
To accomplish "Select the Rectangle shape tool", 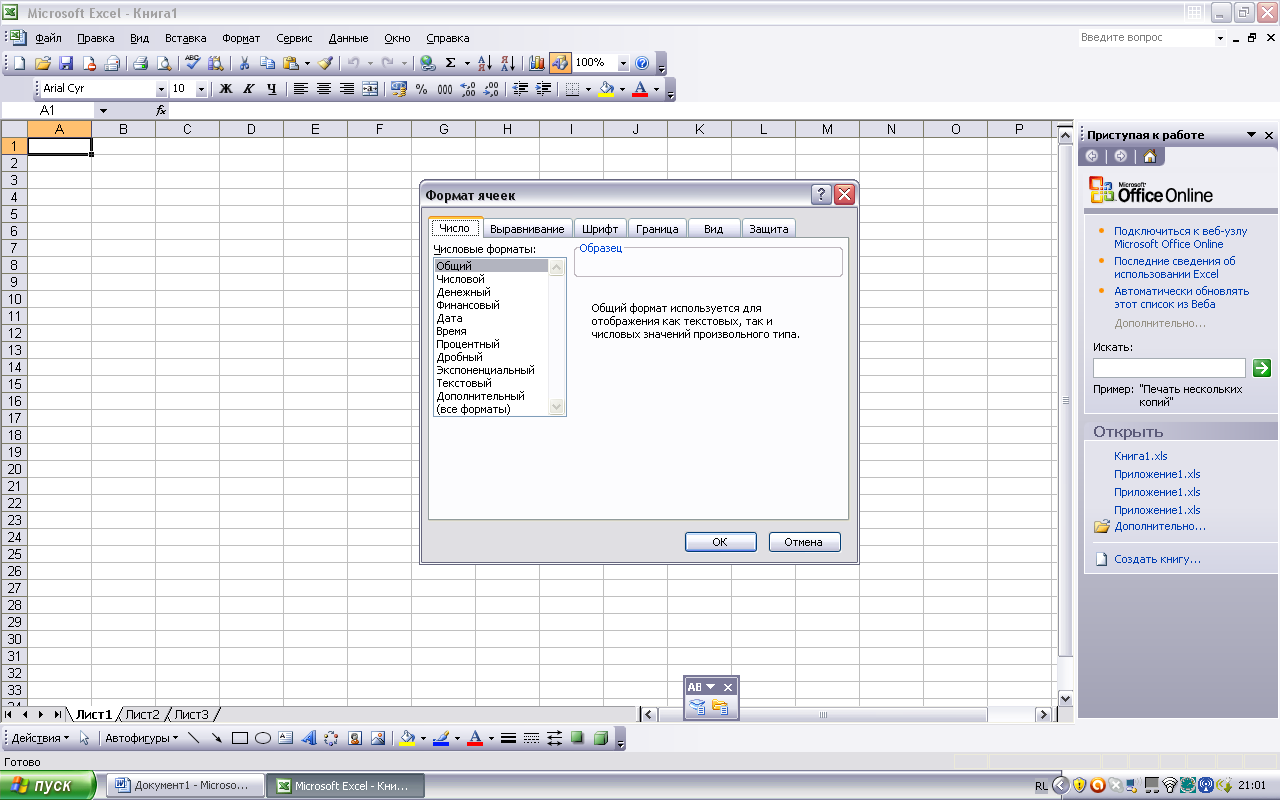I will click(240, 739).
